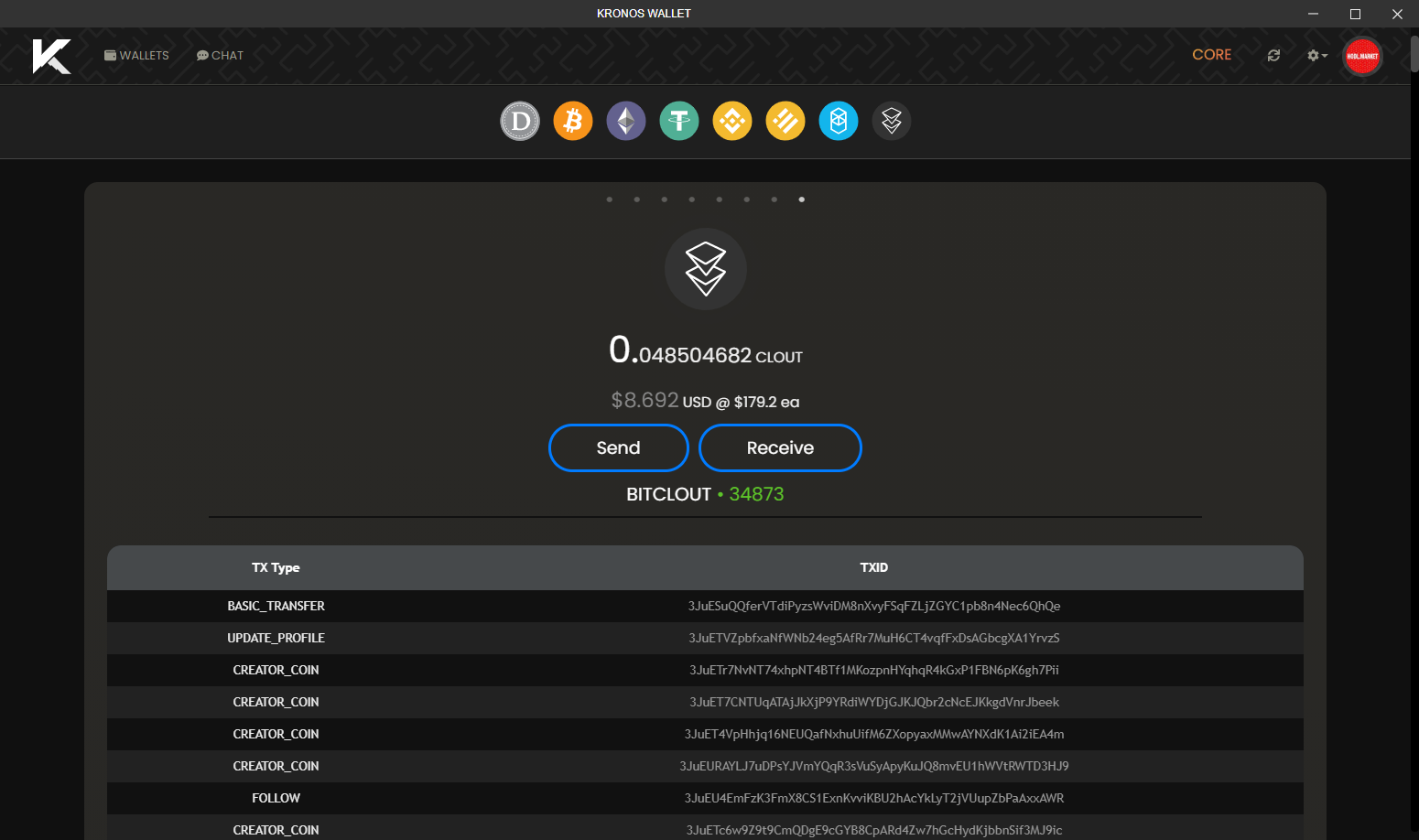Viewport: 1419px width, 840px height.
Task: Go to first carousel dot
Action: [610, 199]
